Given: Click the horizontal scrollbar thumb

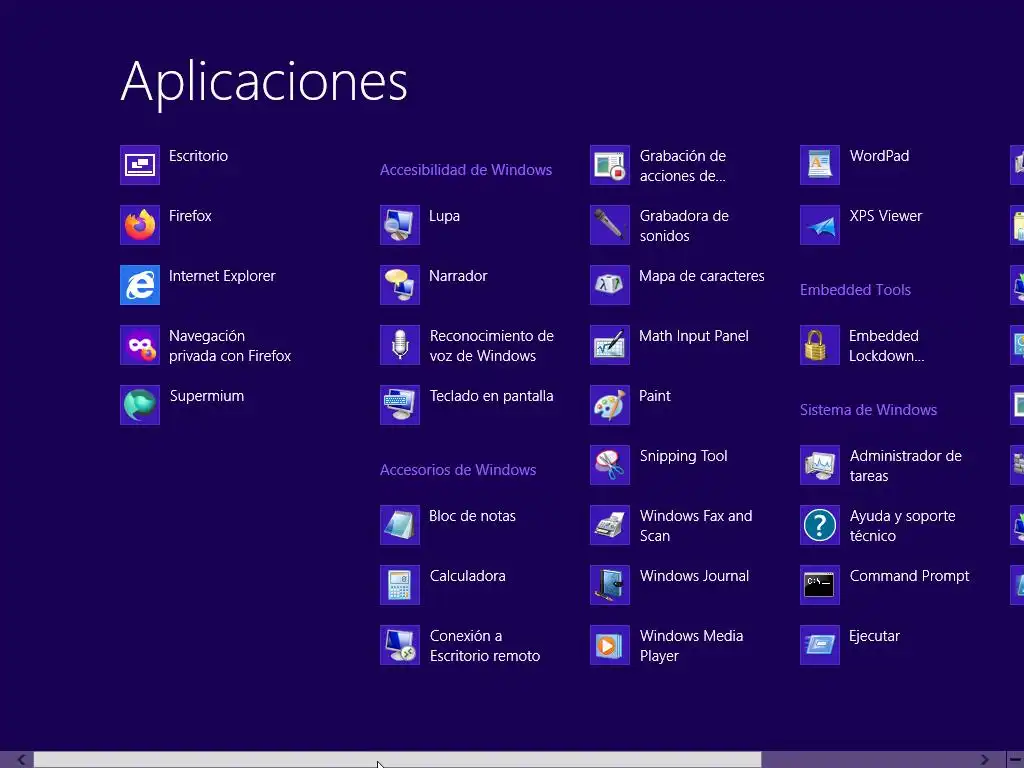Looking at the screenshot, I should point(397,760).
